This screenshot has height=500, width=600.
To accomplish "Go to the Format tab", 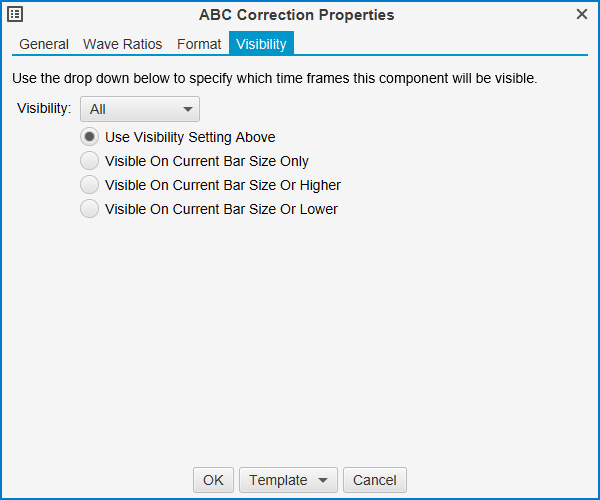I will coord(199,44).
